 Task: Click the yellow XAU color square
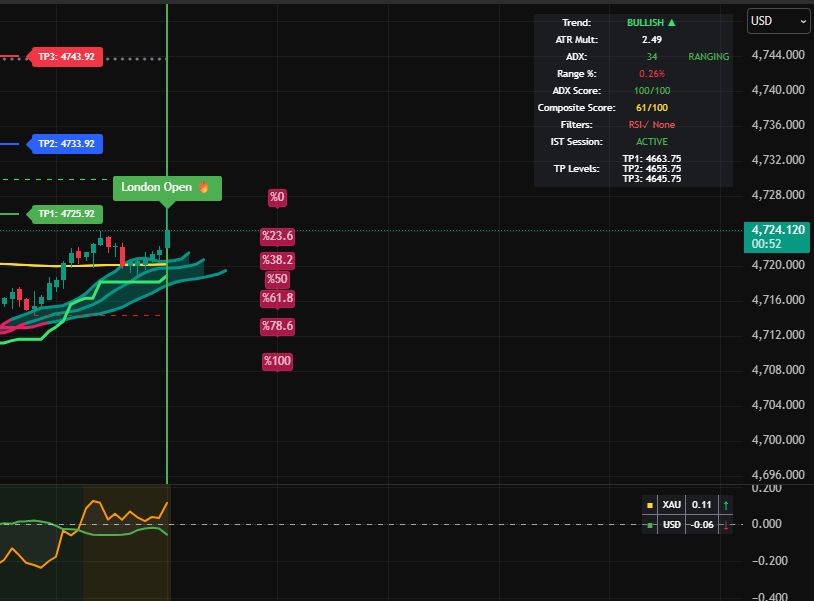(650, 505)
